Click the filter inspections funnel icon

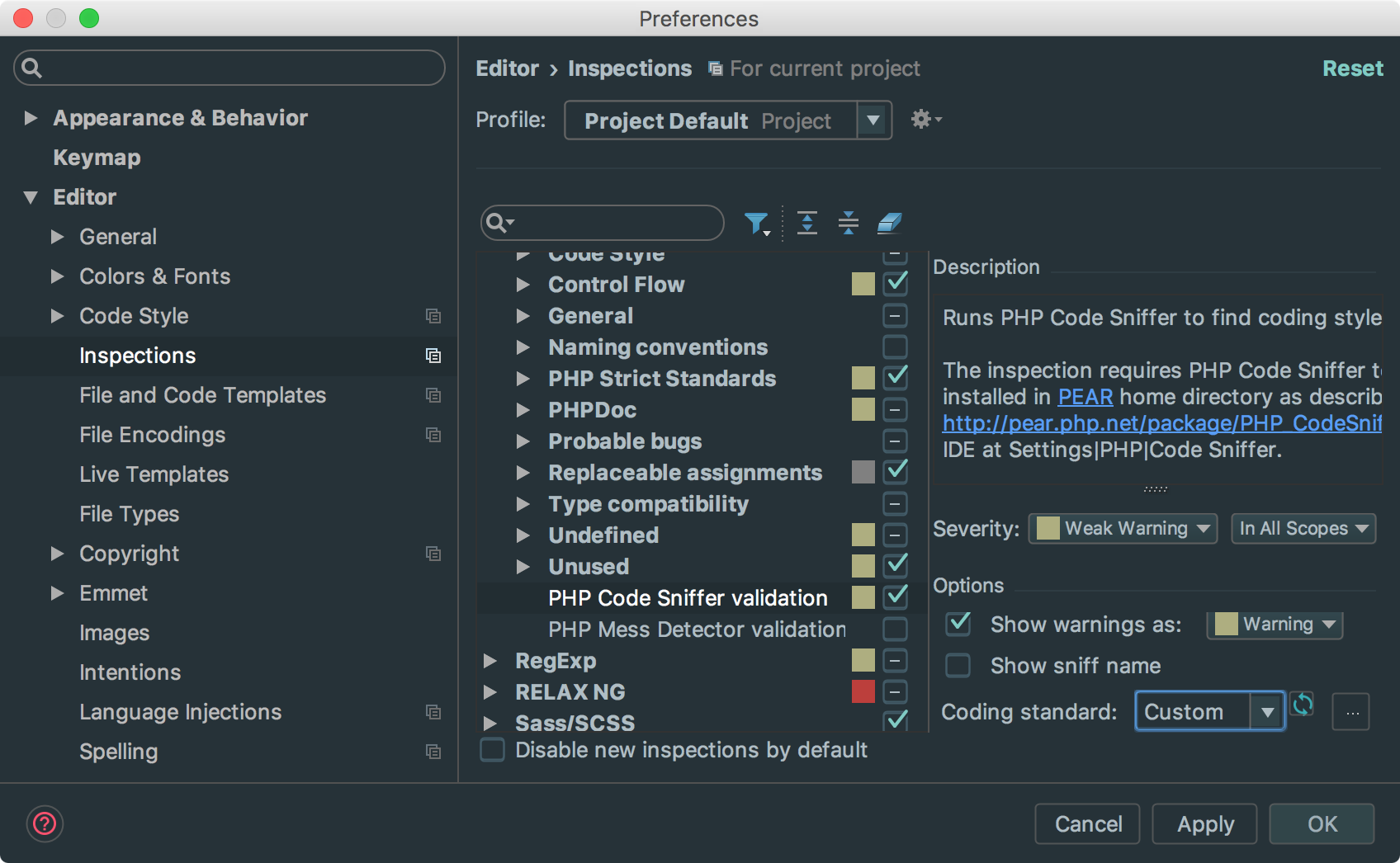tap(756, 223)
